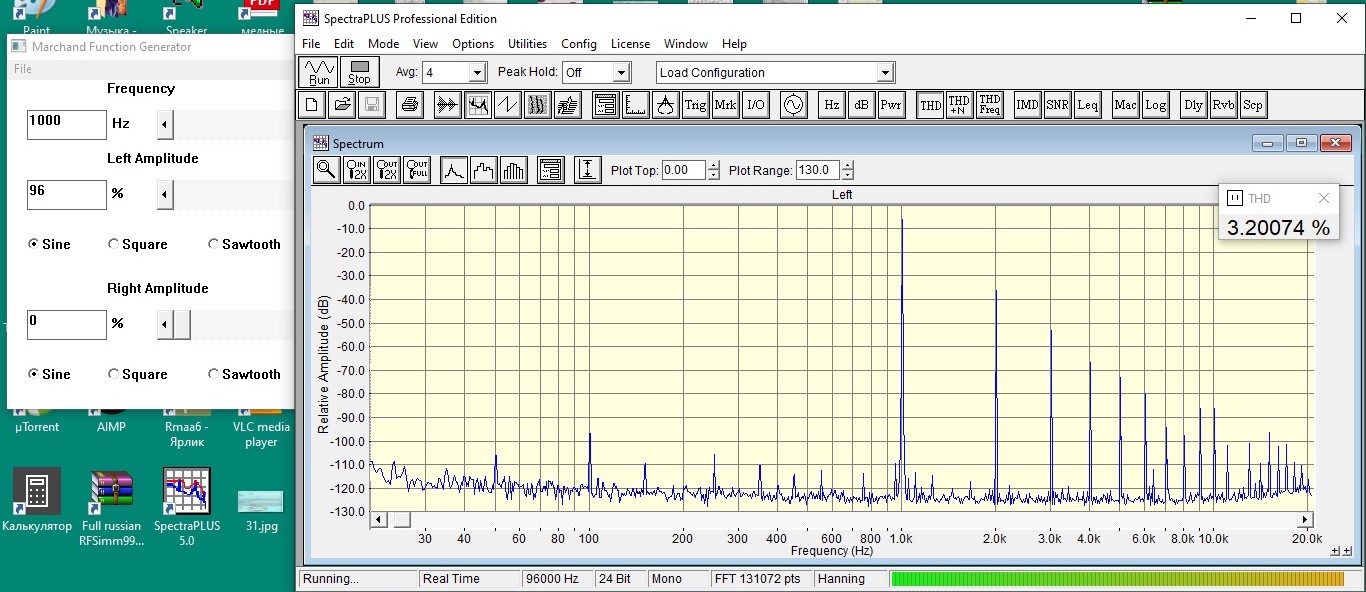This screenshot has height=592, width=1366.
Task: Open the Utilities menu
Action: tap(527, 44)
